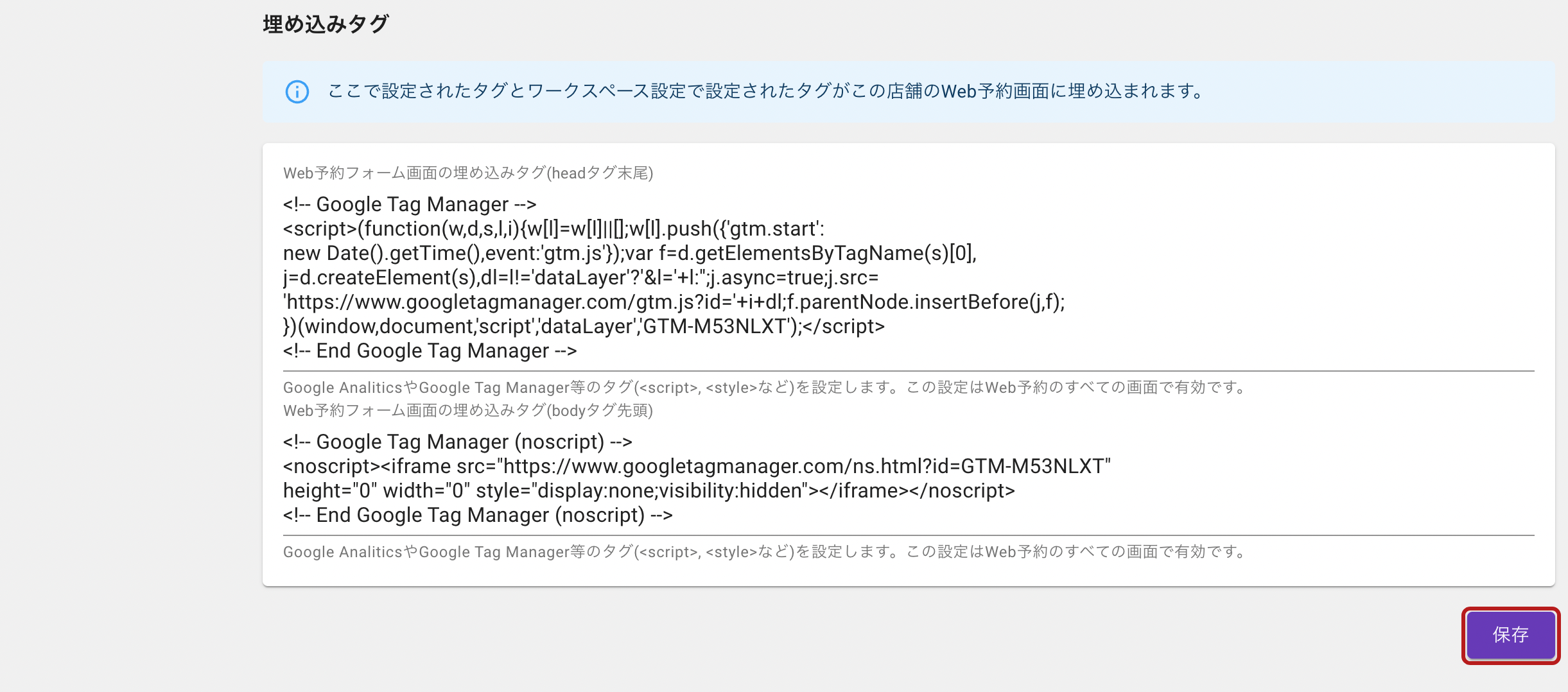This screenshot has width=1568, height=692.
Task: Click the line starting 'j=d.createElement(s)'
Action: 581,278
